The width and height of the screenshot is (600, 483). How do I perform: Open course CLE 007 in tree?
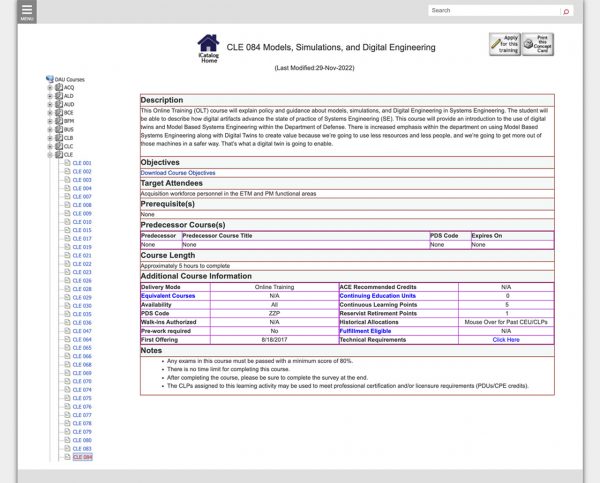[82, 197]
